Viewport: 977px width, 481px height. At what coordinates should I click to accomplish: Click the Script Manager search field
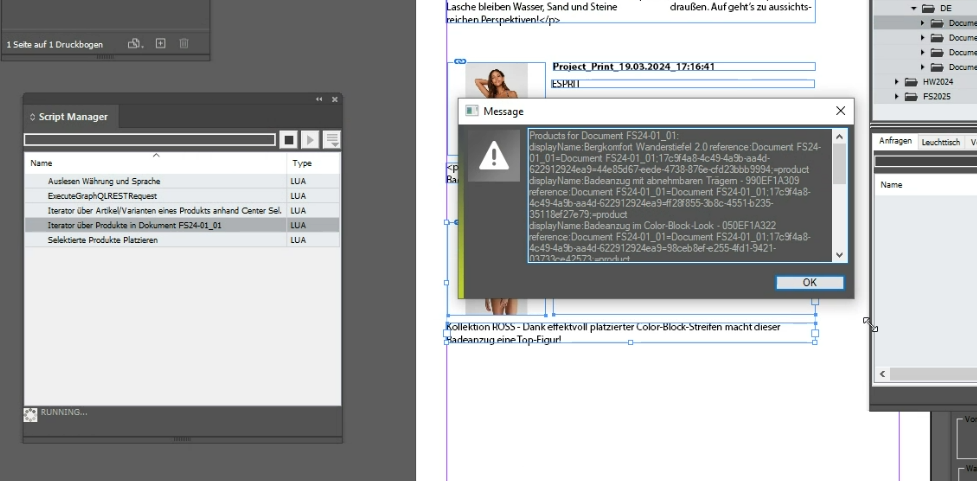[x=150, y=140]
